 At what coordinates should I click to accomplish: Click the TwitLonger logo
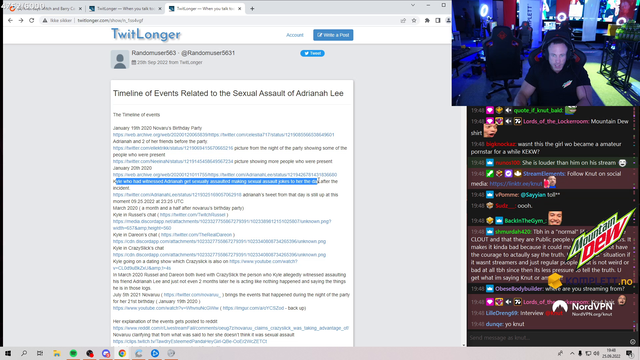146,35
